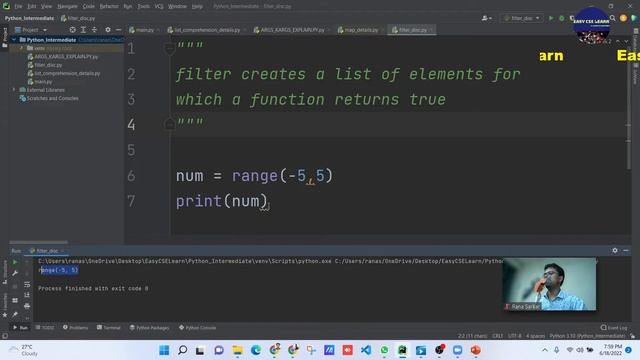Click the Python_Intermediate breadcrumb
The image size is (640, 360).
click(29, 18)
